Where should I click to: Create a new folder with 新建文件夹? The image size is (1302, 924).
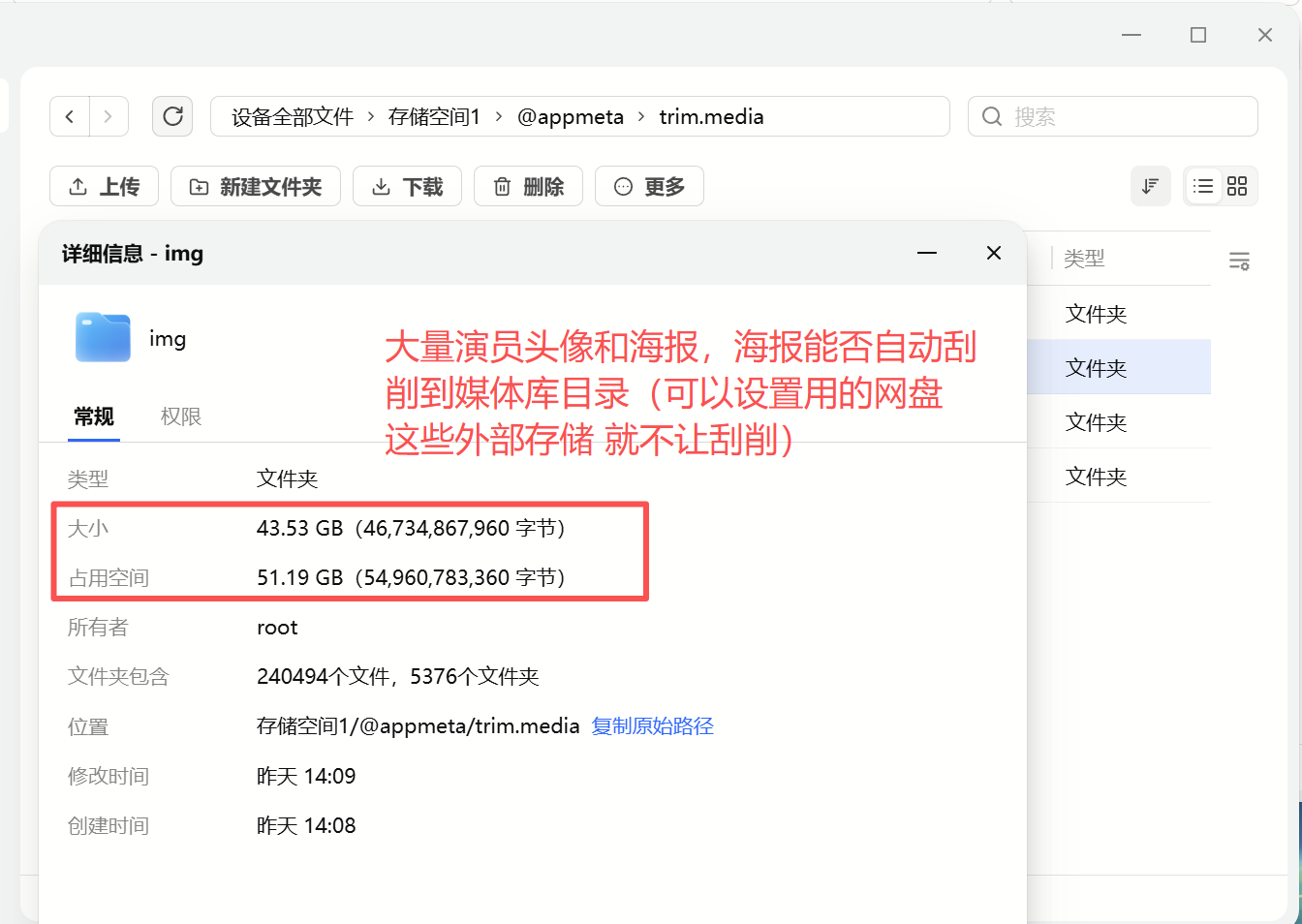(x=256, y=186)
